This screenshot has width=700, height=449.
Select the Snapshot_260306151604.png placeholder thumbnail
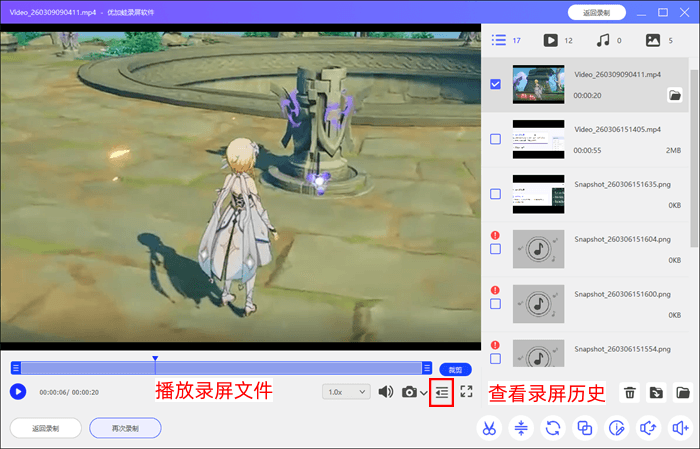(538, 249)
